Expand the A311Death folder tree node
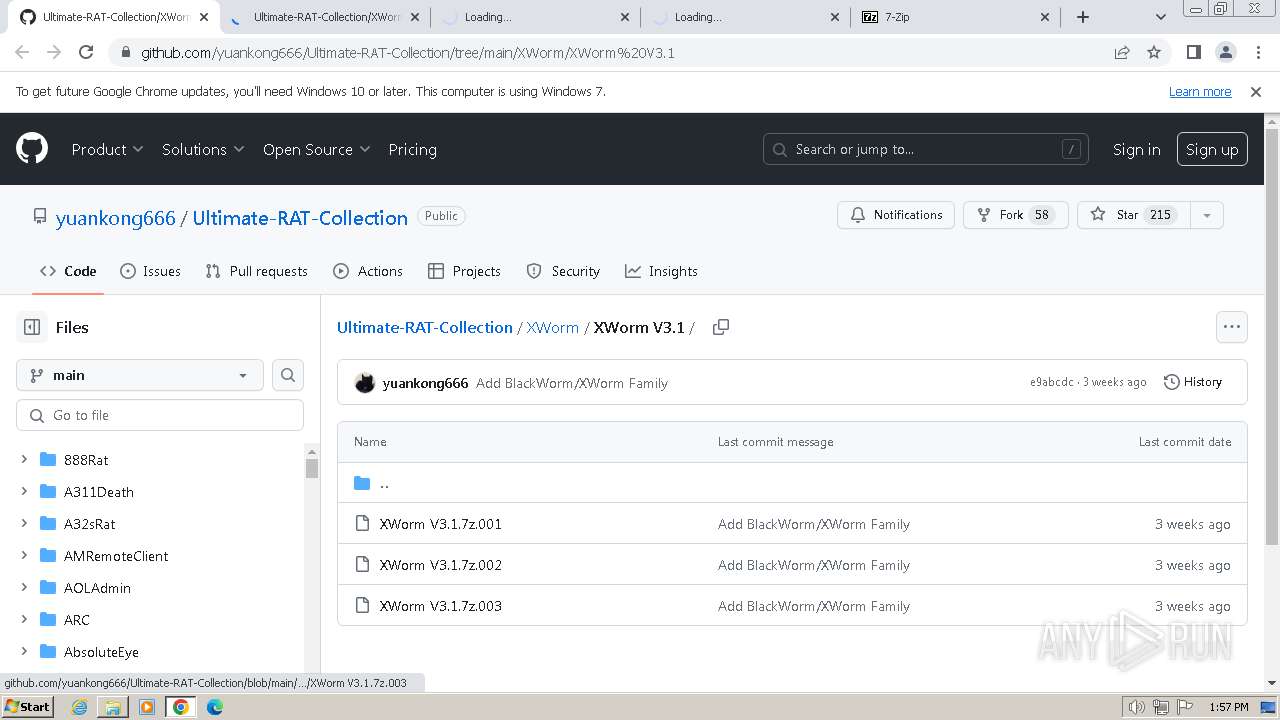The image size is (1280, 720). click(x=24, y=491)
